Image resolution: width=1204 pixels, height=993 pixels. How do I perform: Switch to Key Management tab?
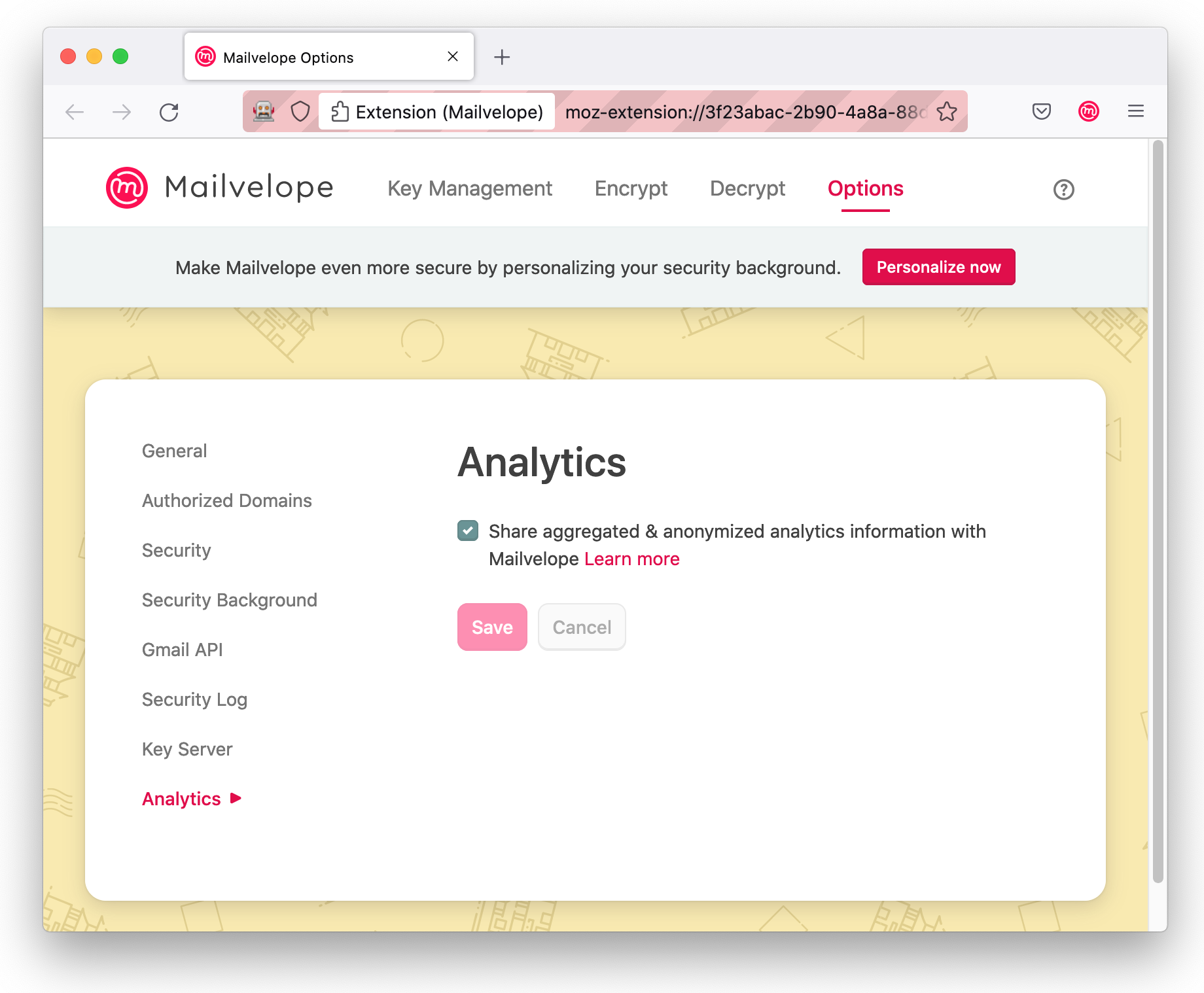470,188
